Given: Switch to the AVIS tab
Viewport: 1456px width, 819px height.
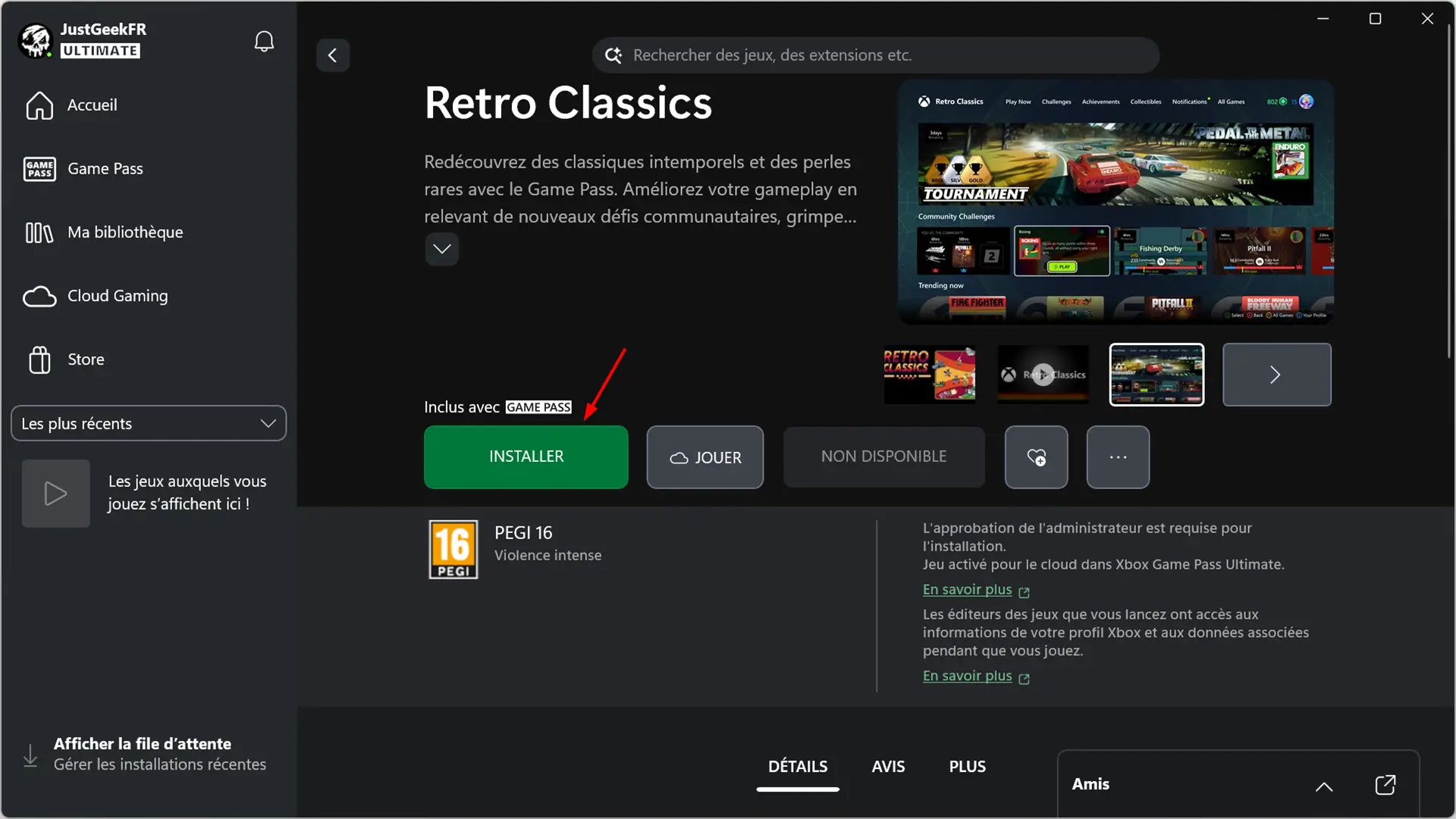Looking at the screenshot, I should click(x=888, y=767).
